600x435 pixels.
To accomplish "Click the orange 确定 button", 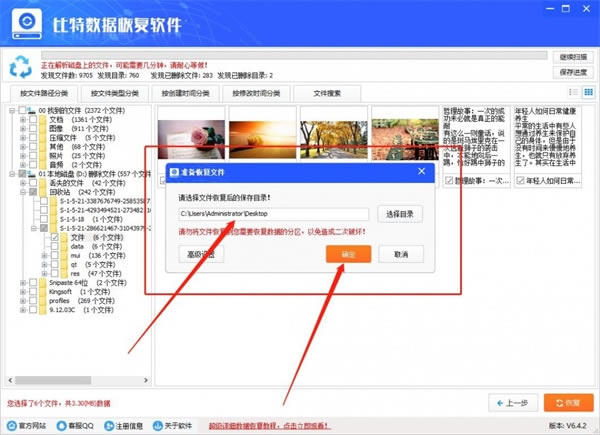I will pyautogui.click(x=348, y=254).
